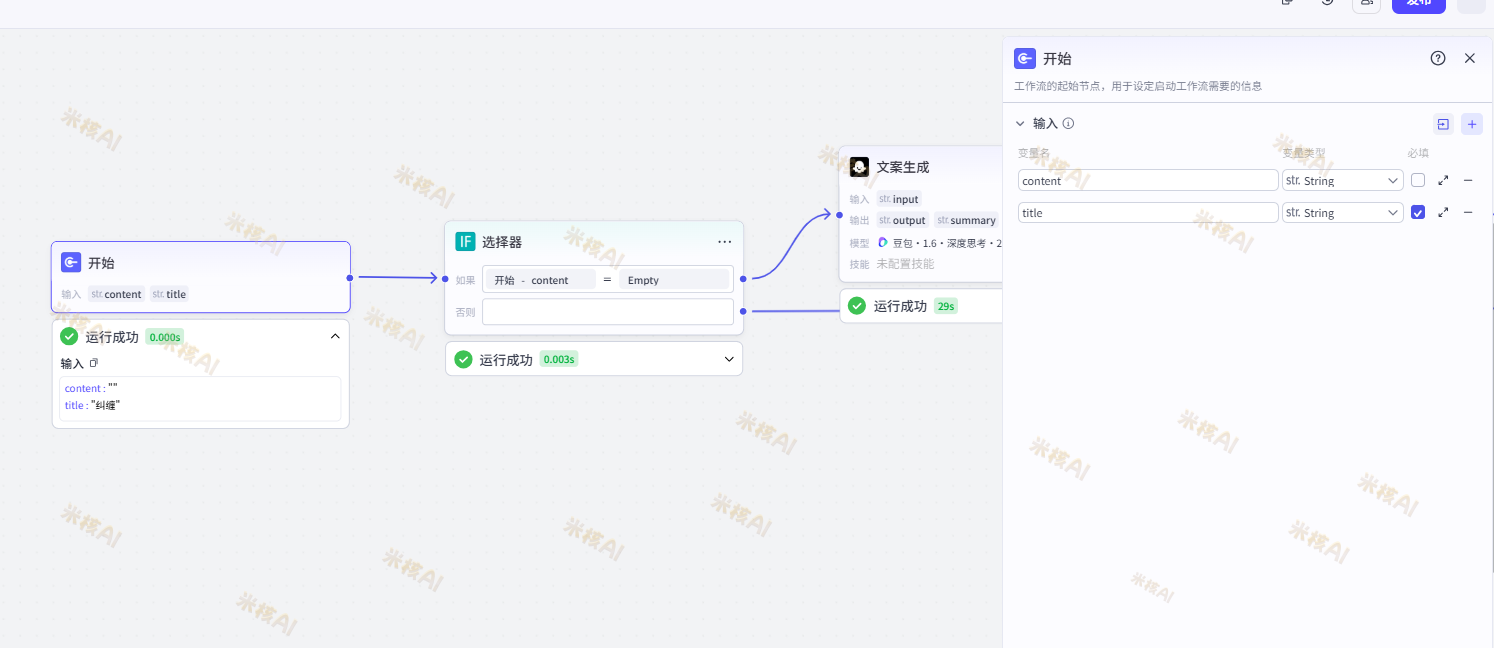Viewport: 1494px width, 648px height.
Task: Open variable type dropdown for title
Action: point(1342,213)
